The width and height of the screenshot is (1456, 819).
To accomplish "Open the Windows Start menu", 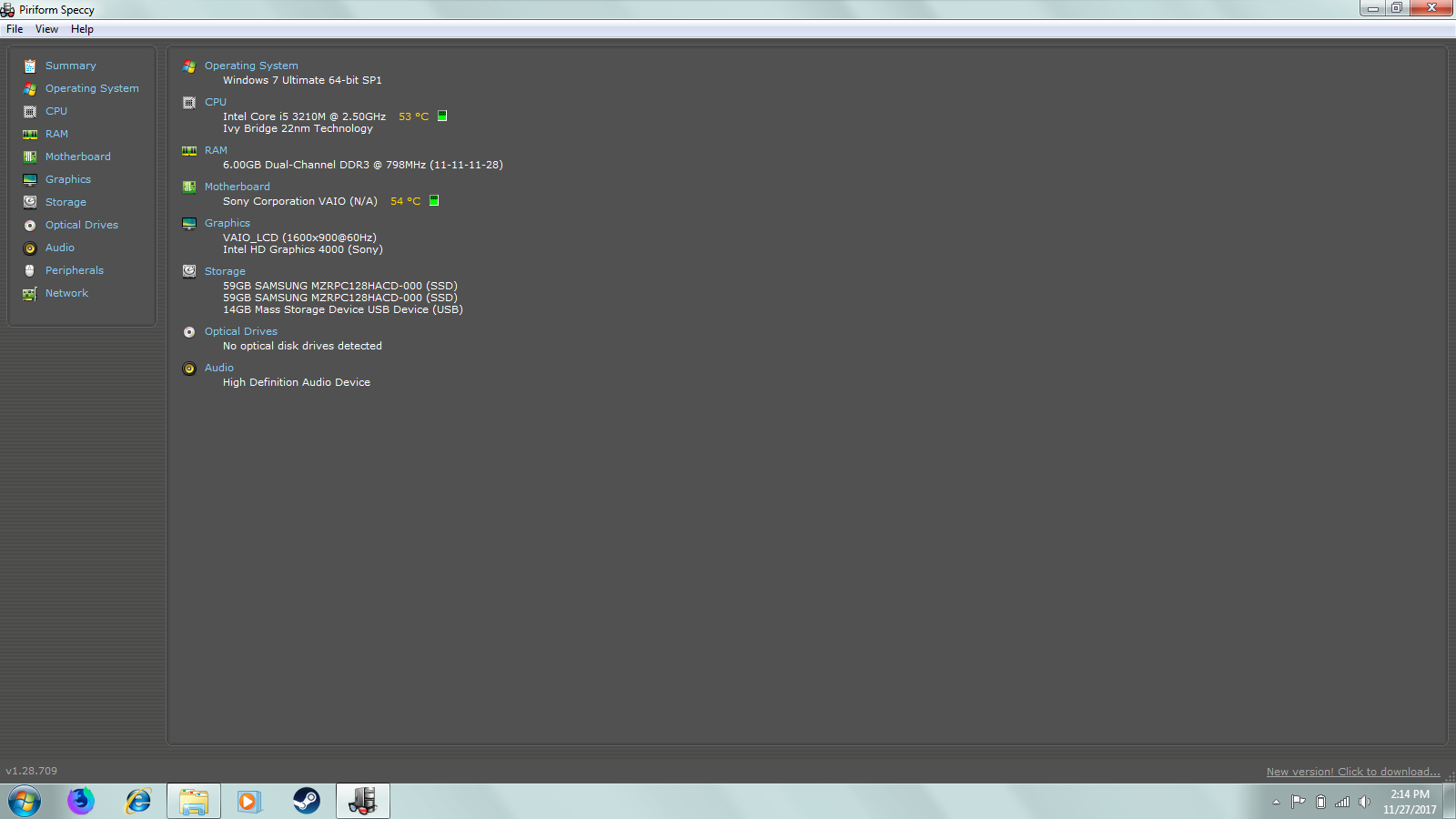I will pos(25,801).
